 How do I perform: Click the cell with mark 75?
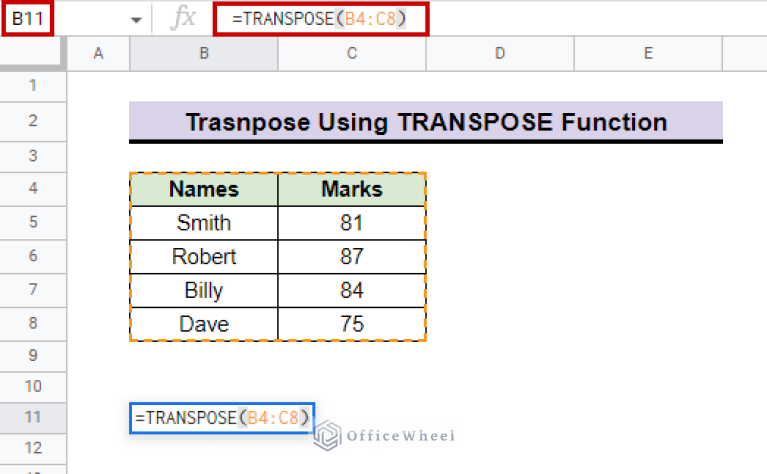point(352,324)
